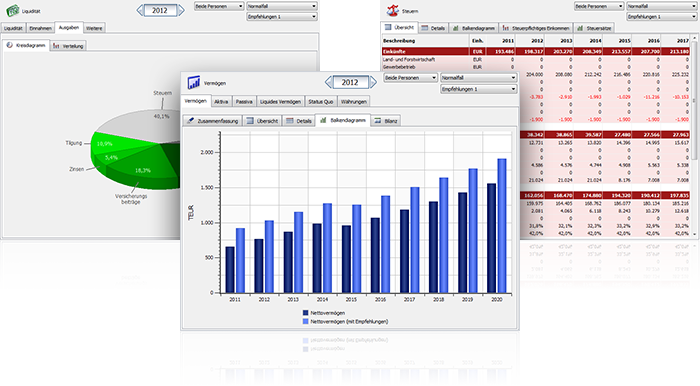700x386 pixels.
Task: Click the red Steuern scales icon
Action: (x=393, y=10)
